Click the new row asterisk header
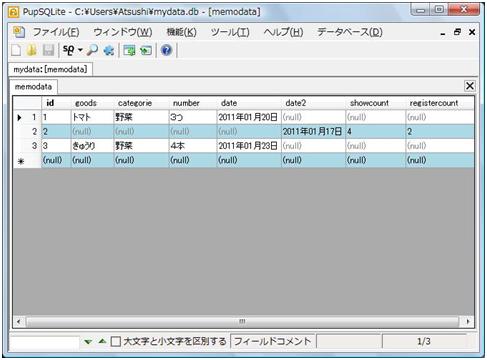 click(x=27, y=160)
